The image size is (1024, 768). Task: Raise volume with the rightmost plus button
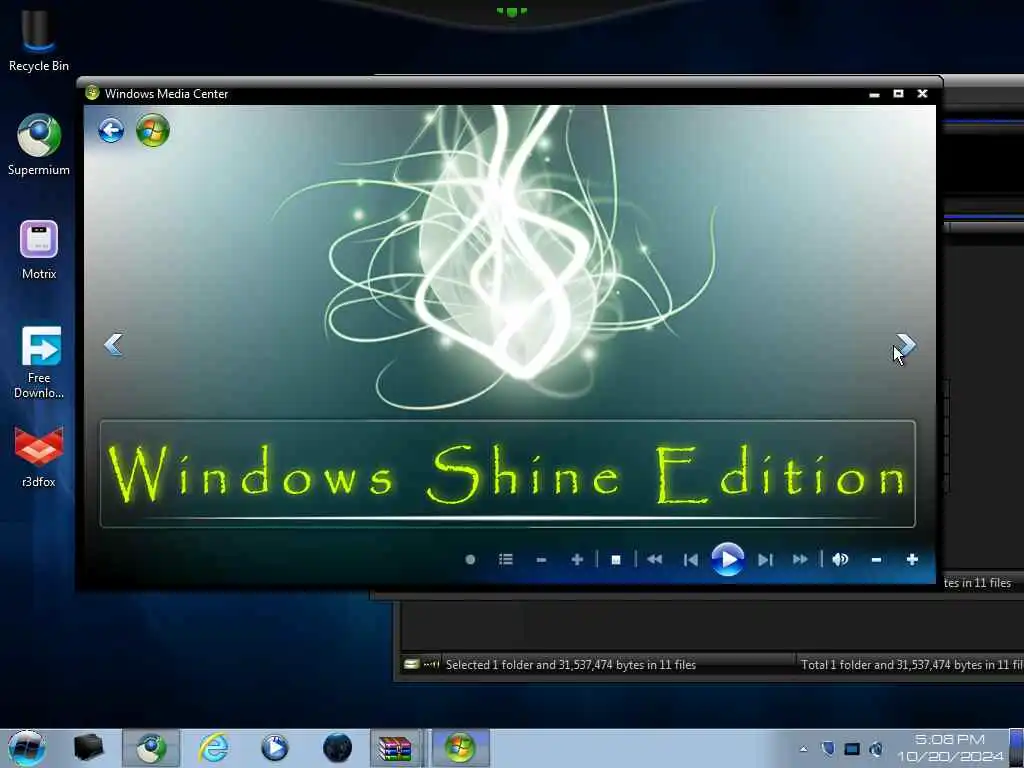912,560
